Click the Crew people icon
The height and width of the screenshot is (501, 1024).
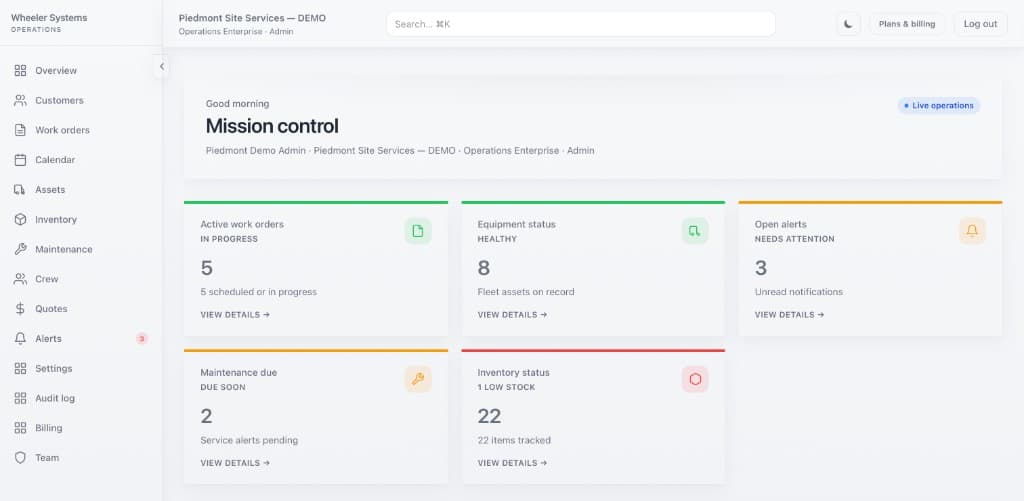pyautogui.click(x=20, y=279)
